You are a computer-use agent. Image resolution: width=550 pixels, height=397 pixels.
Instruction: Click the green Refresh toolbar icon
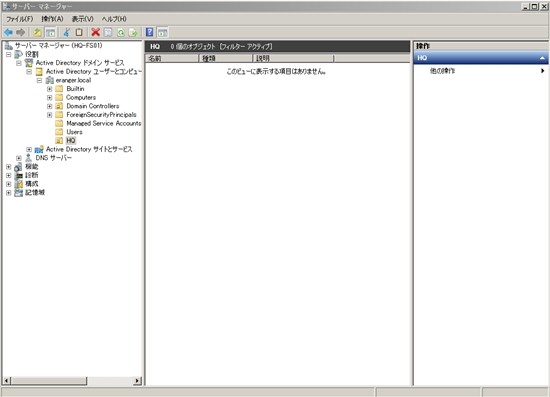[121, 33]
